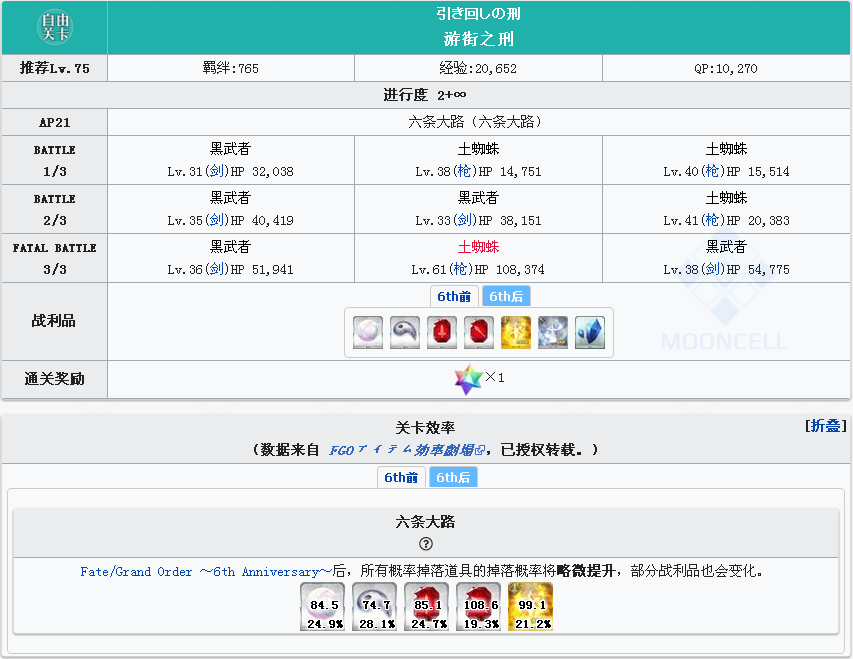Click the silver card icon in loot row
The width and height of the screenshot is (853, 659).
(x=553, y=332)
